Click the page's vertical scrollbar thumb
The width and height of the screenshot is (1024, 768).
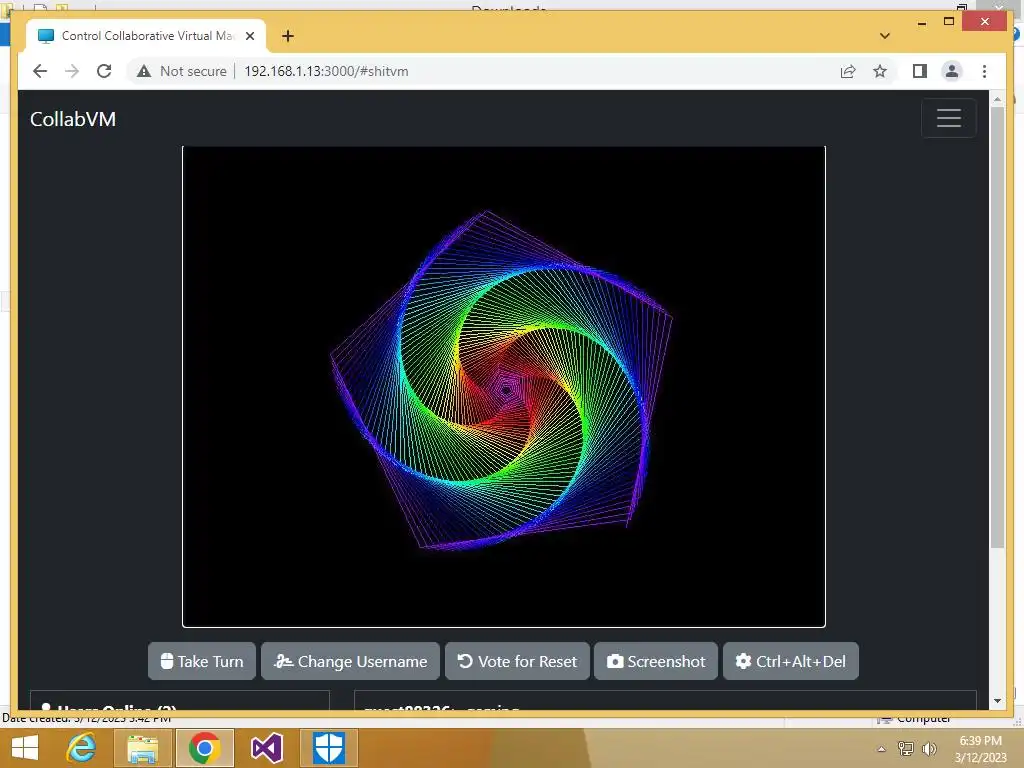pyautogui.click(x=997, y=327)
